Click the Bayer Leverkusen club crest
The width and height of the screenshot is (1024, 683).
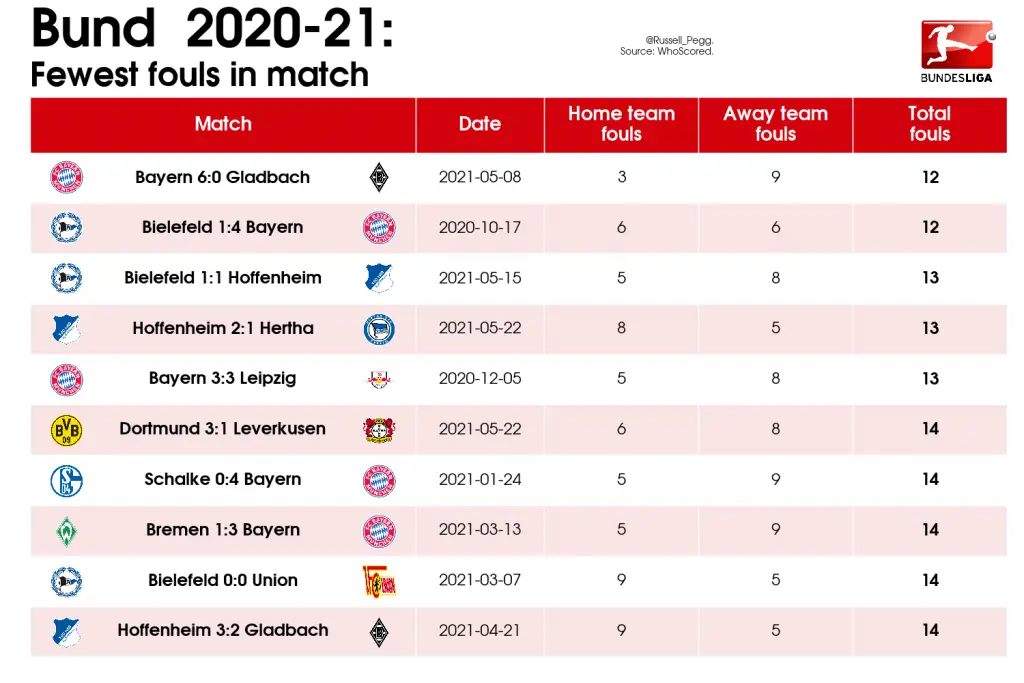379,430
